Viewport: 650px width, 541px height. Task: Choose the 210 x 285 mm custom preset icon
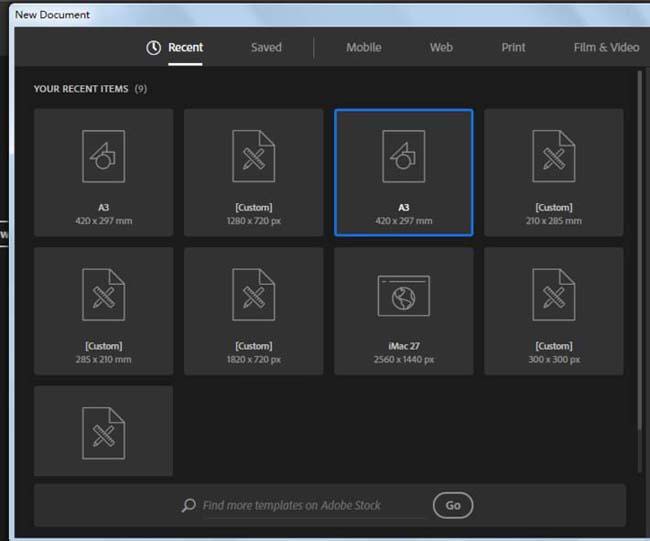pos(554,156)
